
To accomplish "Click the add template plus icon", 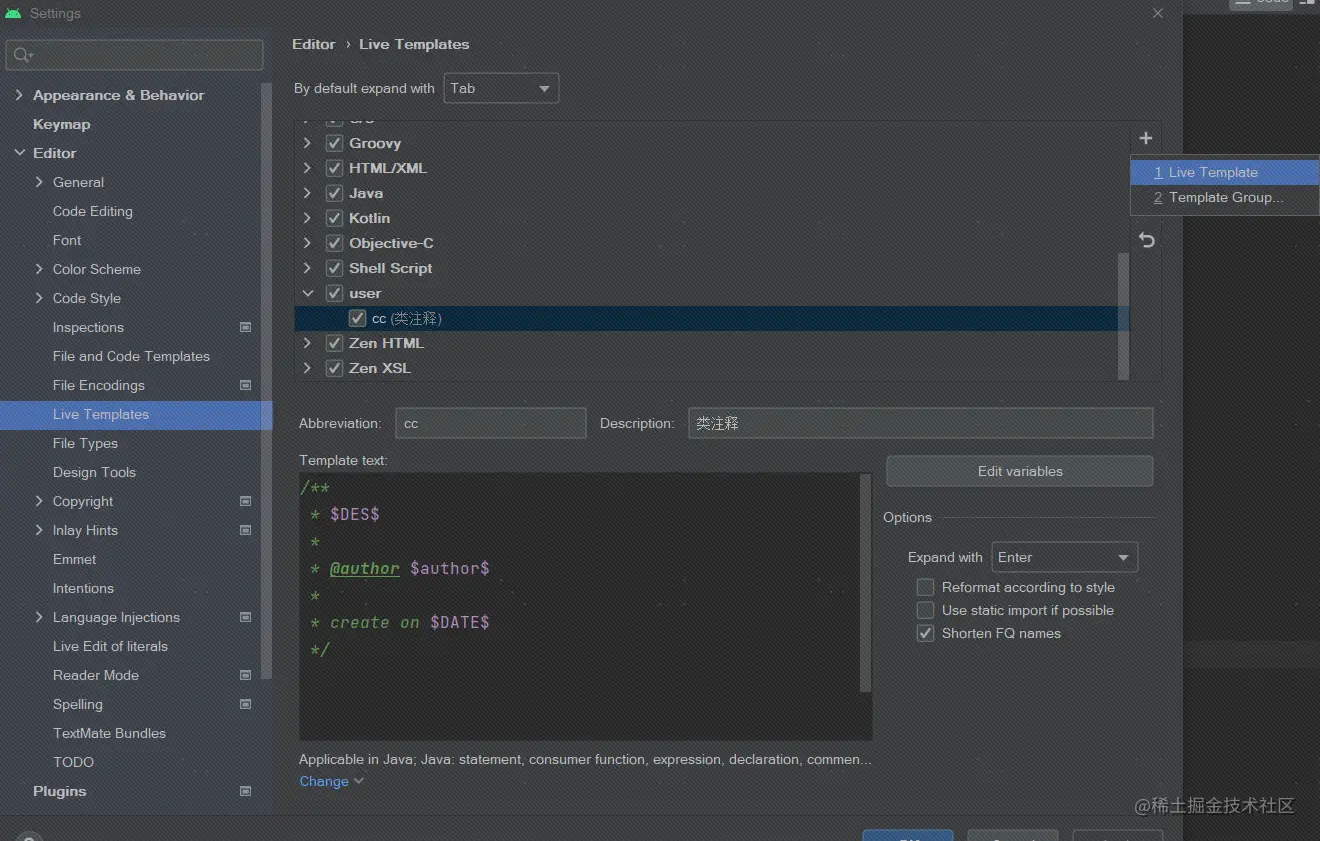I will tap(1146, 138).
